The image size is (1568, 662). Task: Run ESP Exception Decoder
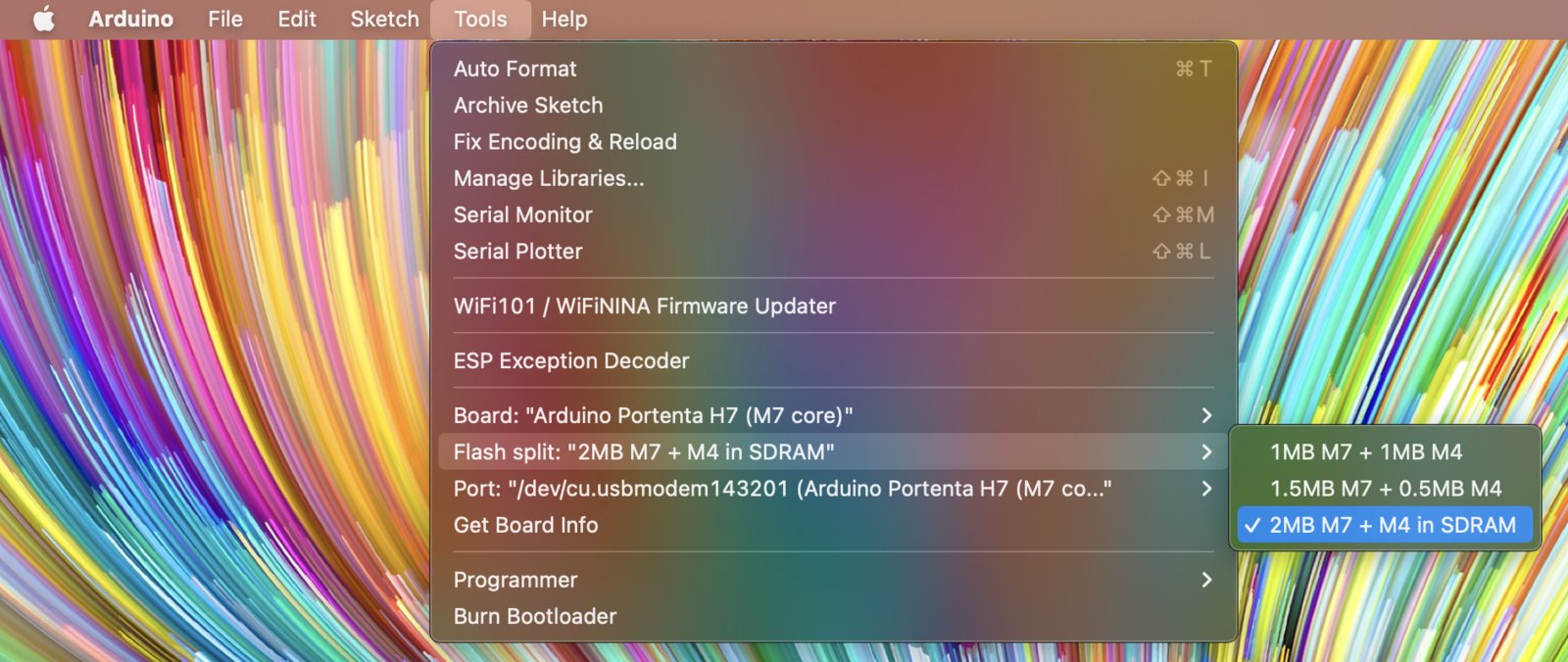pos(833,360)
